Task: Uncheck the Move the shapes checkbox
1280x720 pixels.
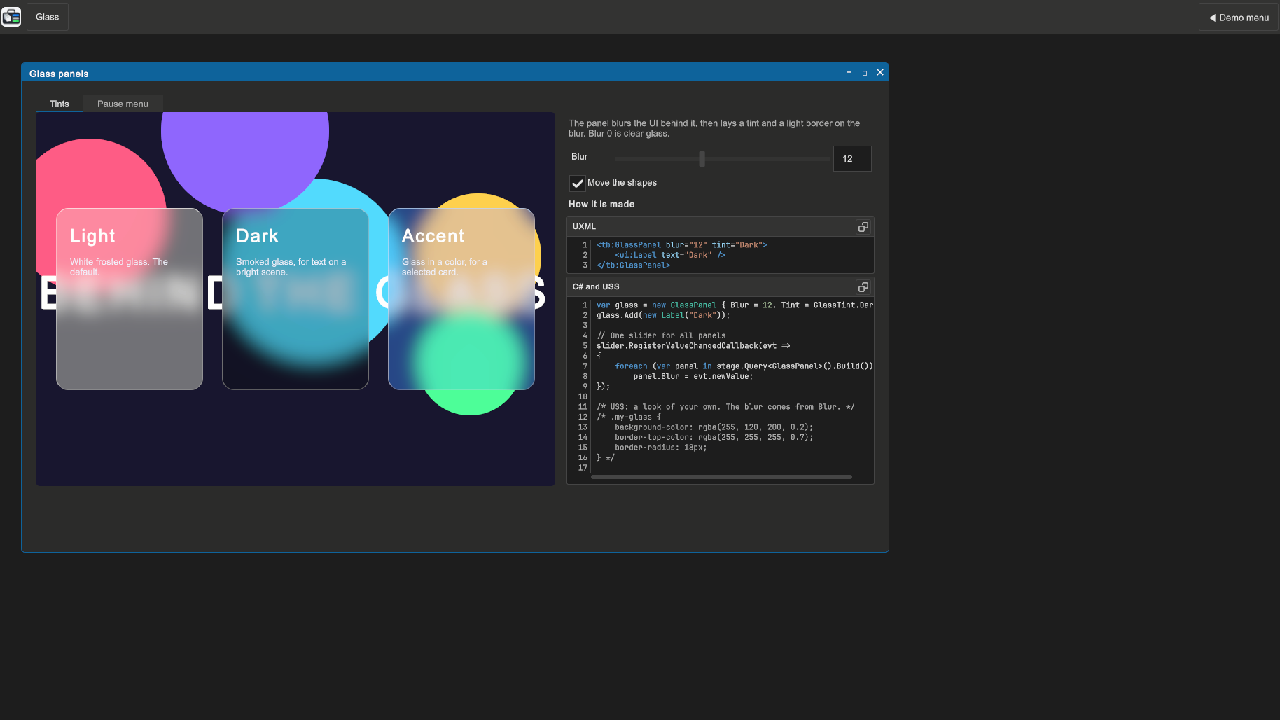Action: tap(578, 183)
